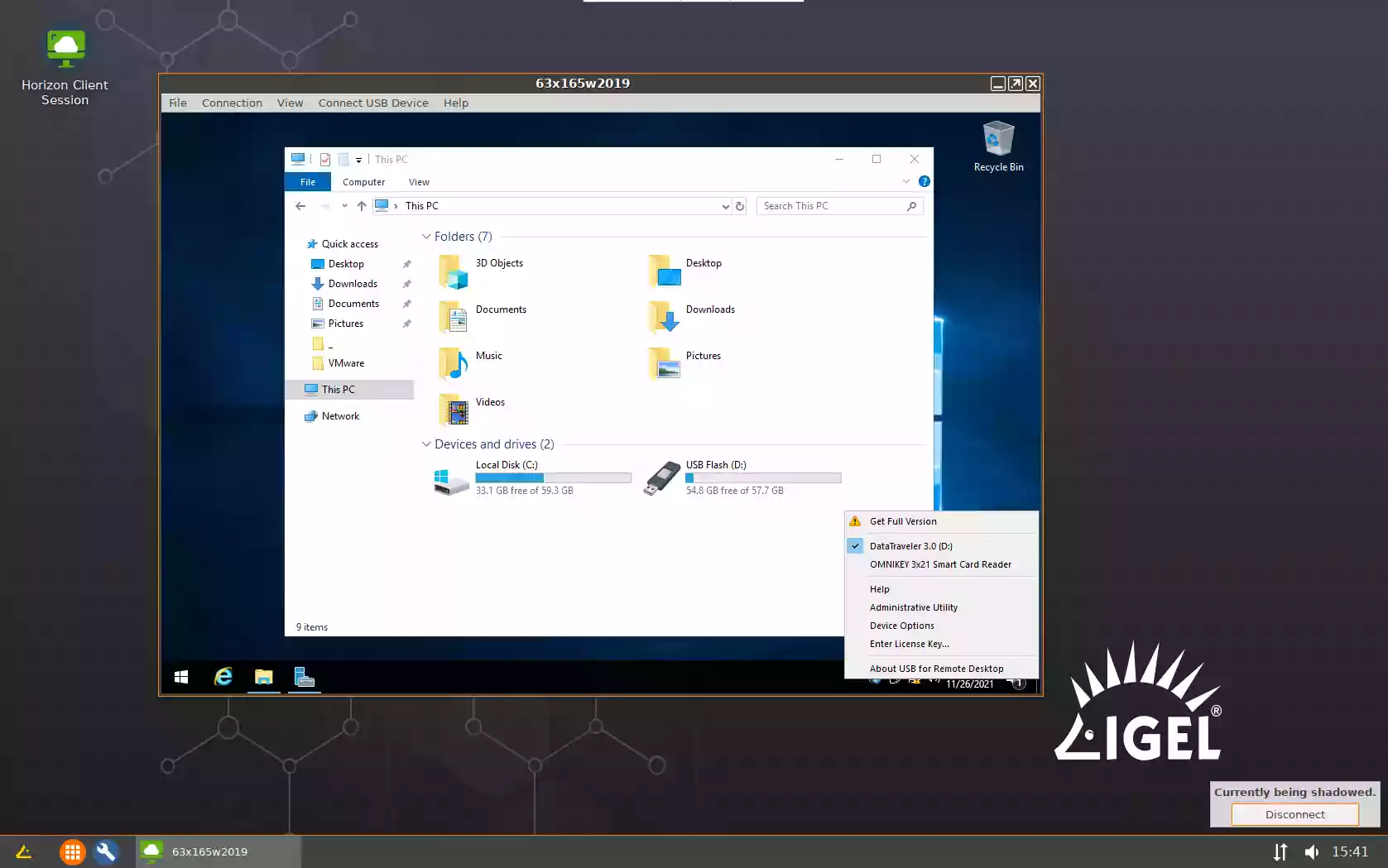
Task: Open the Connection menu
Action: pos(232,103)
